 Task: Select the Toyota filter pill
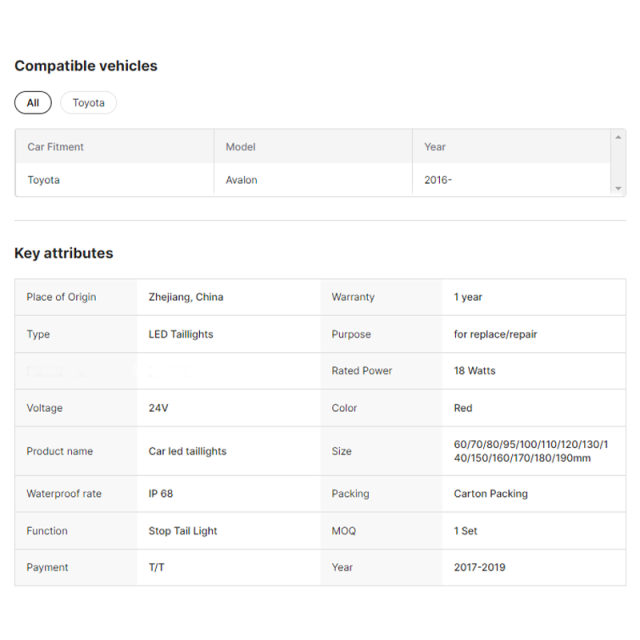point(89,102)
